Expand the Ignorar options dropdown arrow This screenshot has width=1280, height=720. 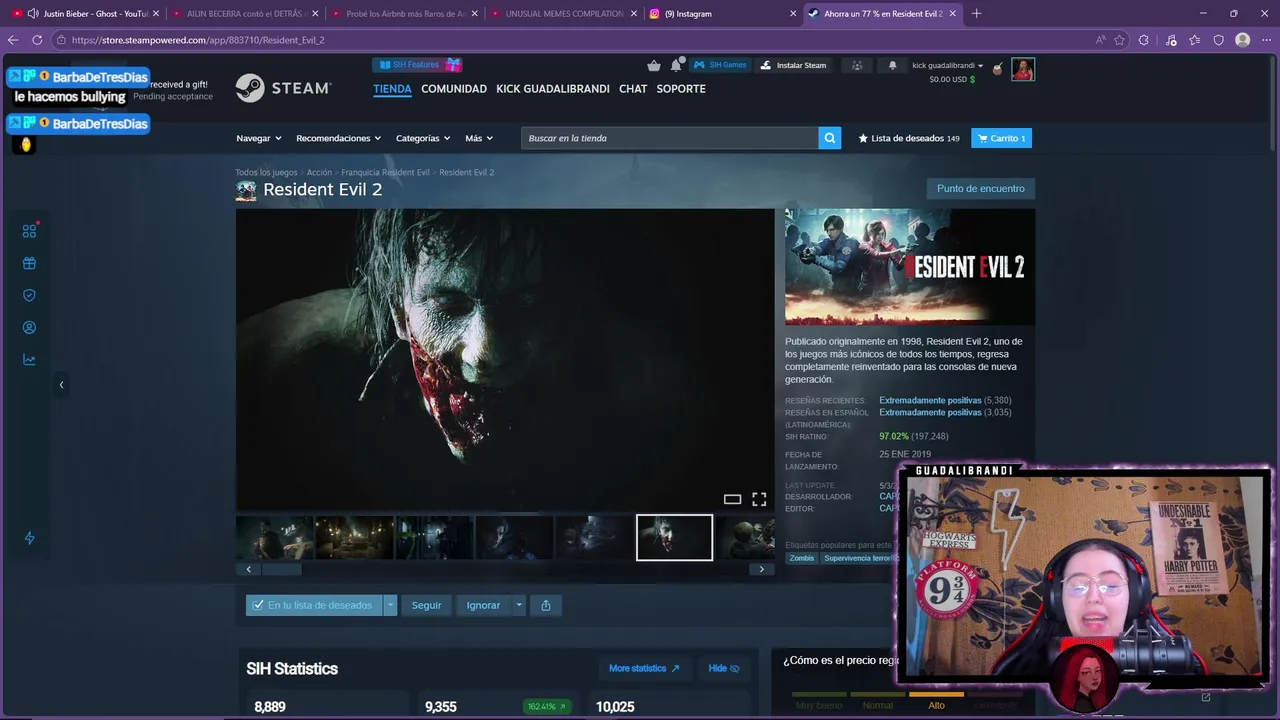pyautogui.click(x=518, y=605)
